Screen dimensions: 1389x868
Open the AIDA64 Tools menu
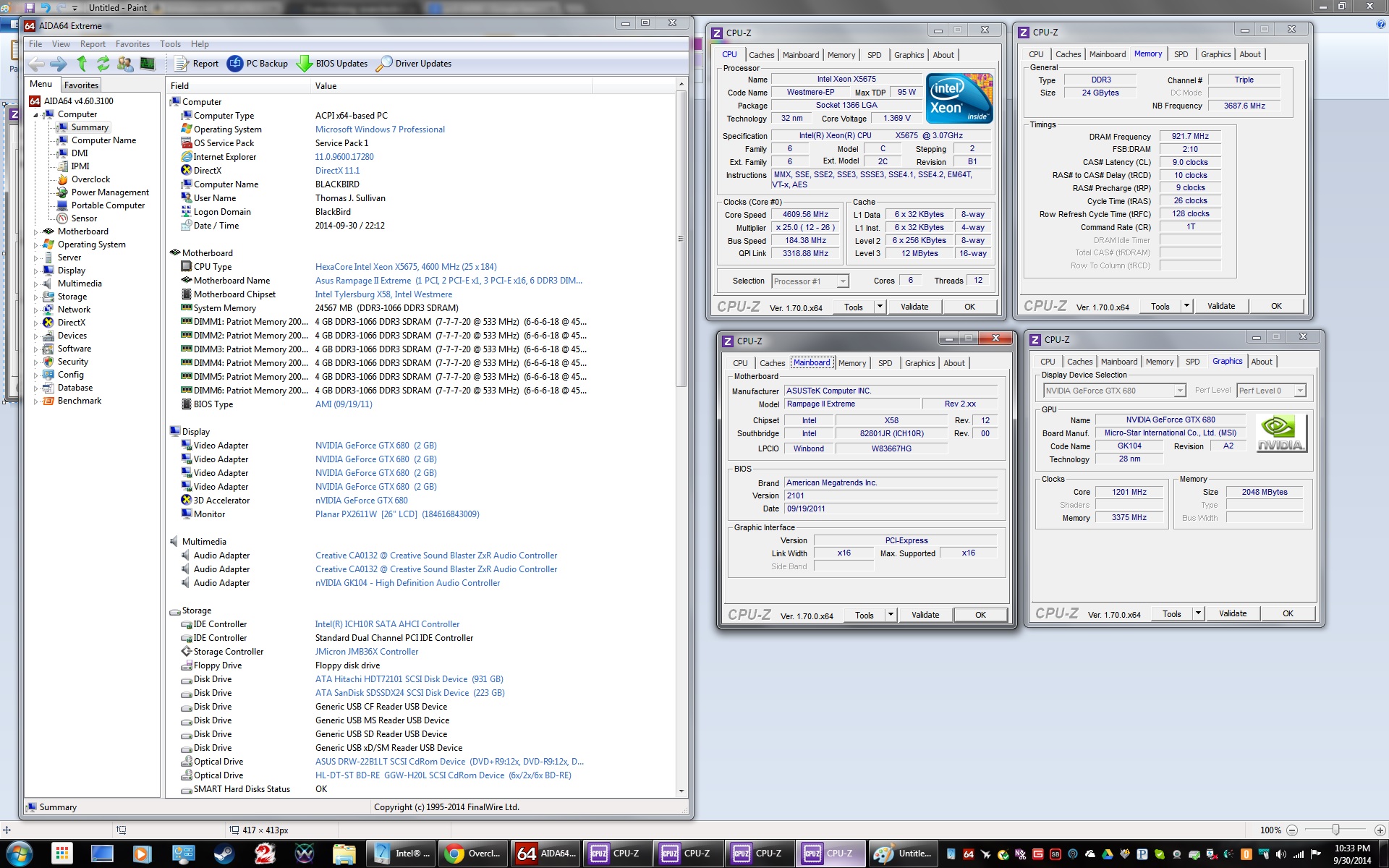[x=170, y=44]
